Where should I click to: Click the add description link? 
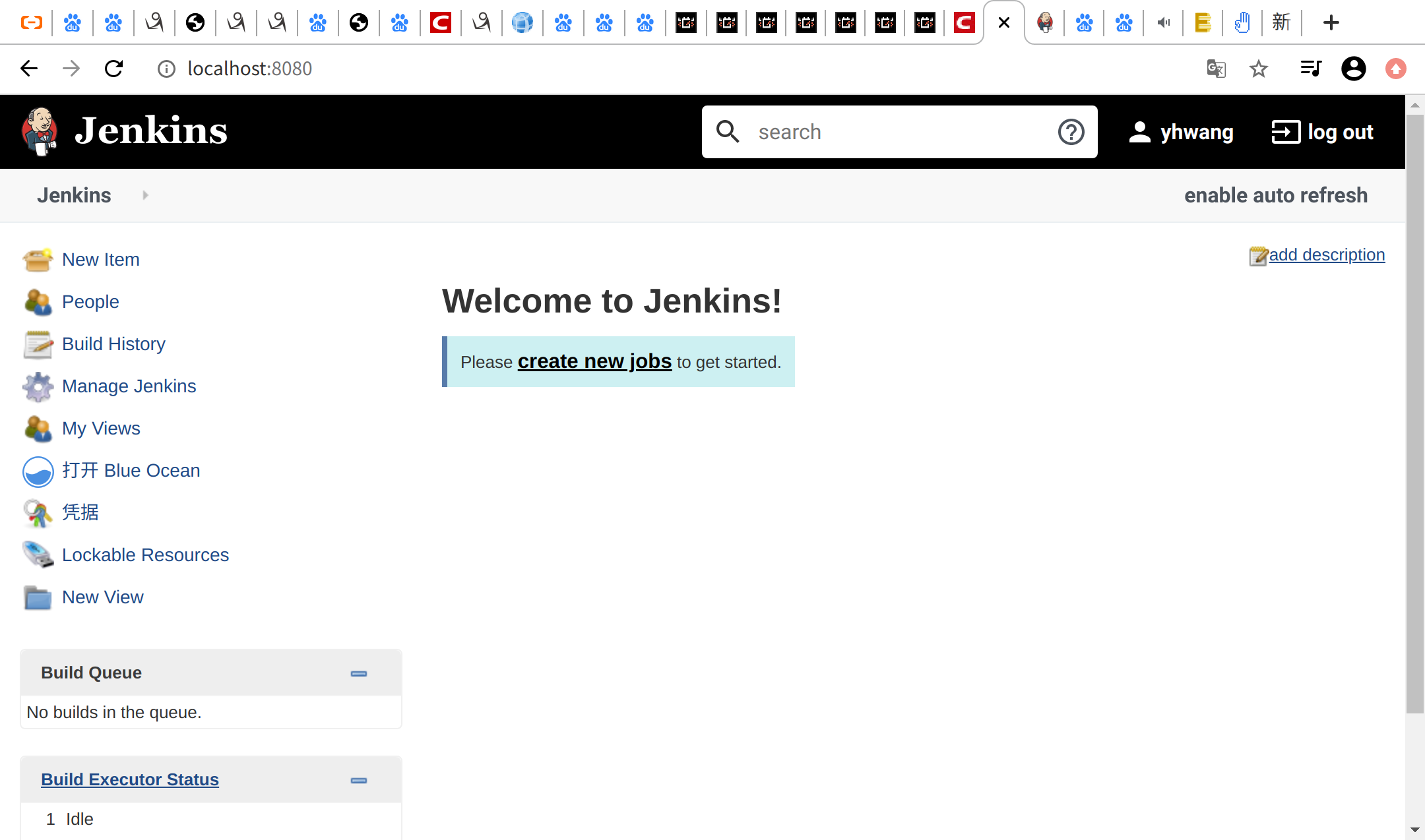(1326, 255)
